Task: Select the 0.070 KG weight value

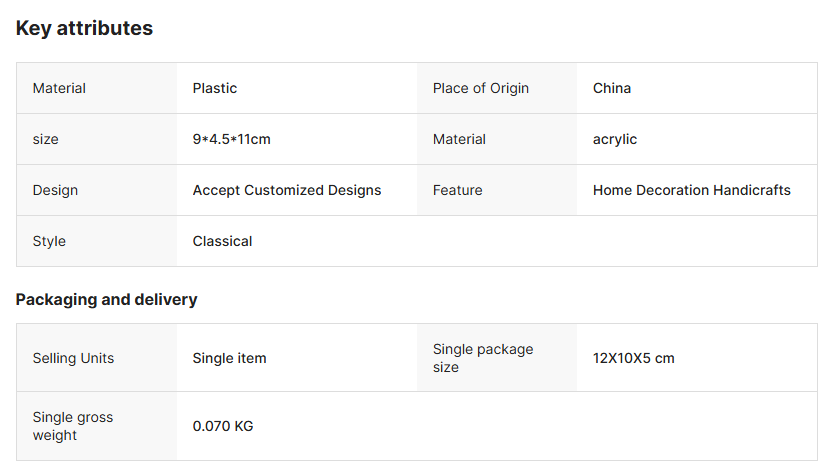Action: [x=223, y=426]
